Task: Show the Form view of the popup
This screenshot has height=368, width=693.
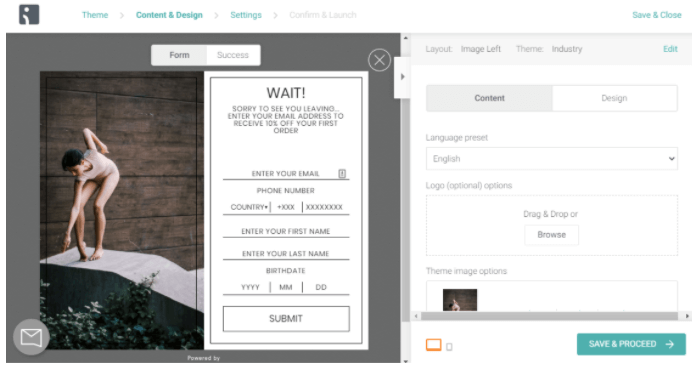Action: (x=179, y=55)
